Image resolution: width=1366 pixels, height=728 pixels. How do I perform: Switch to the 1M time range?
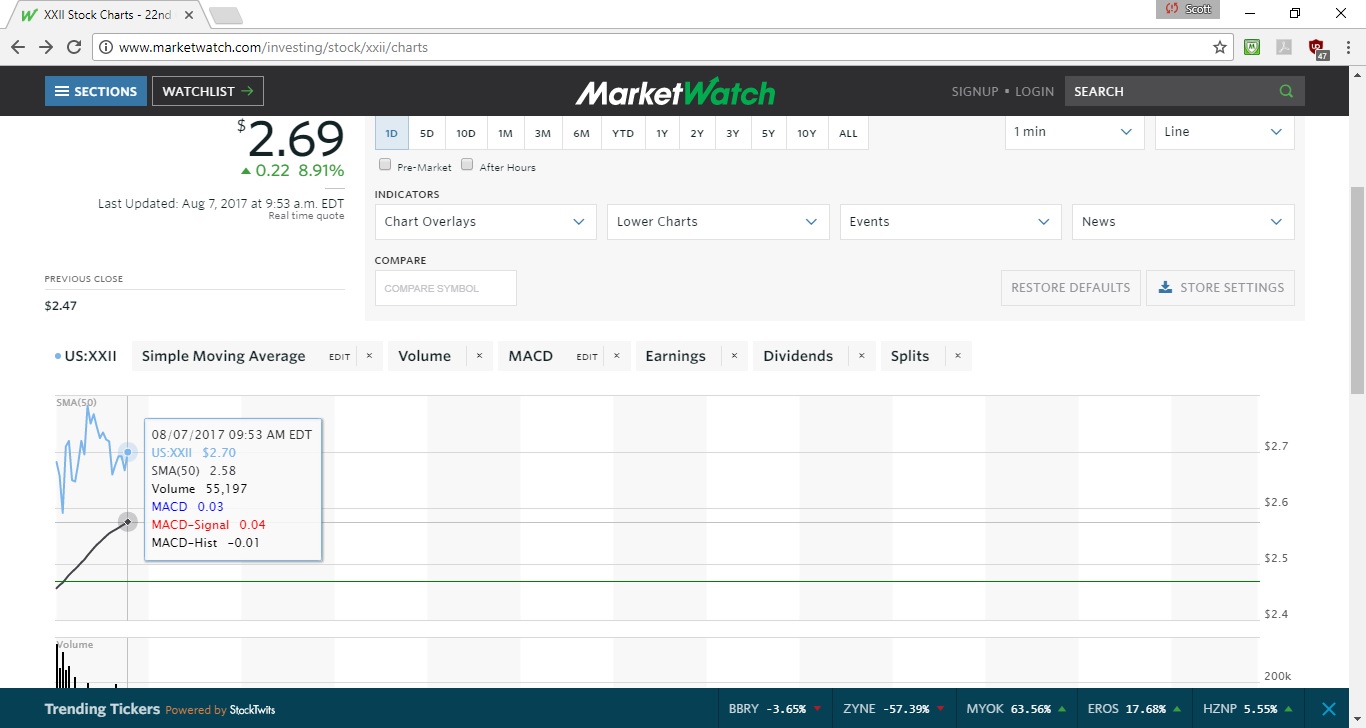pos(505,133)
